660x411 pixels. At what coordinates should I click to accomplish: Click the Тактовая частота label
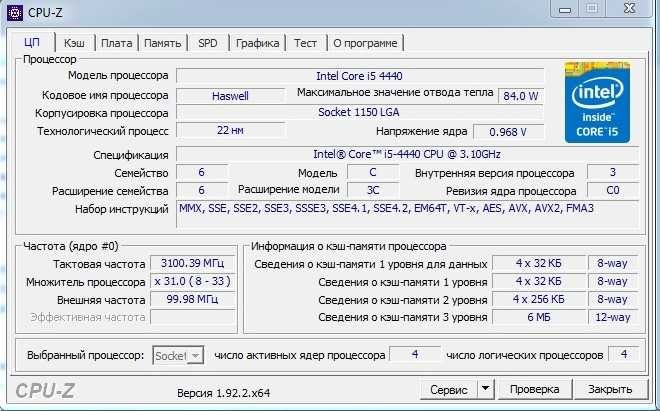tap(99, 264)
